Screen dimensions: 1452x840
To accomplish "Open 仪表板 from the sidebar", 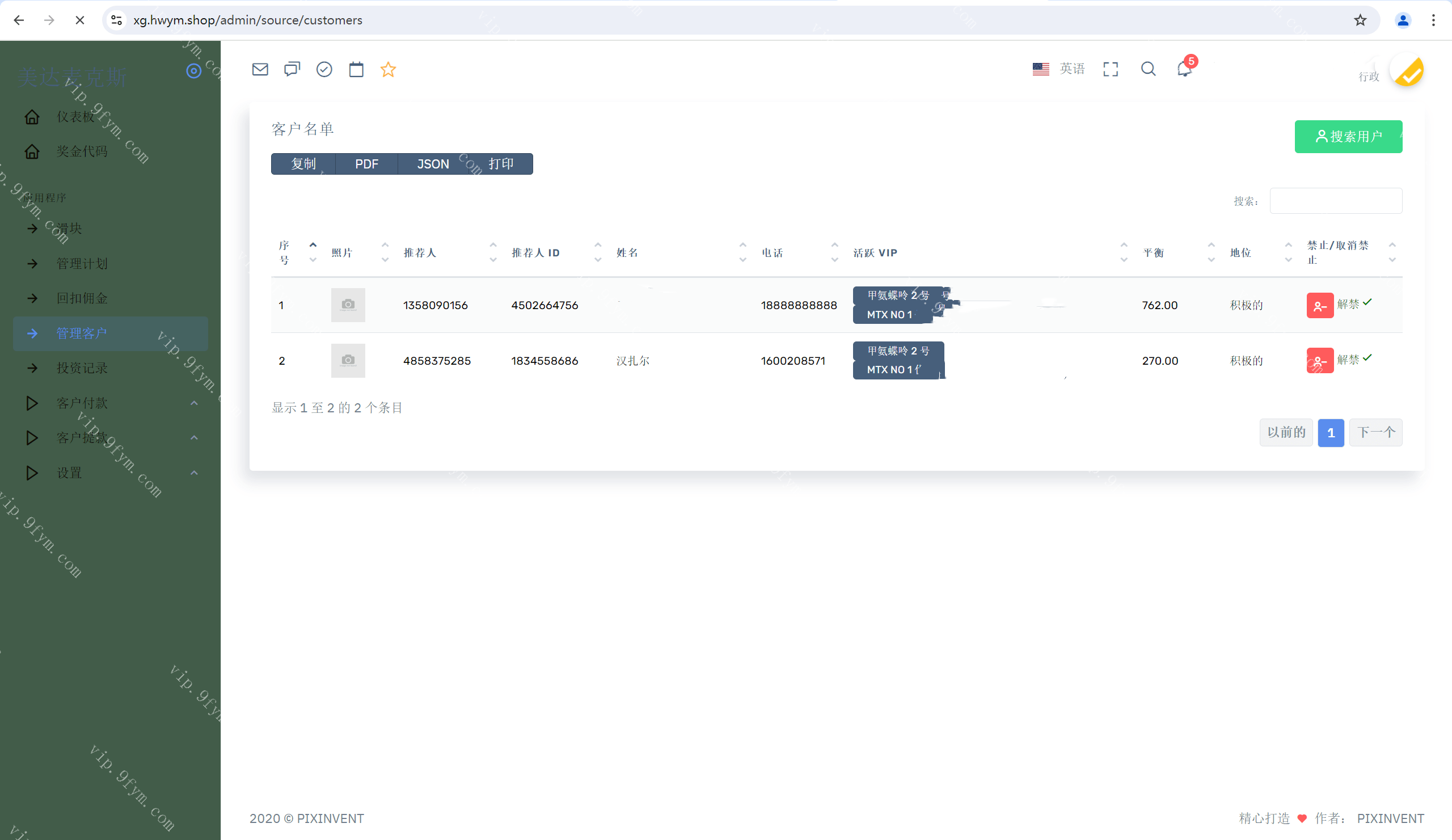I will (x=75, y=117).
